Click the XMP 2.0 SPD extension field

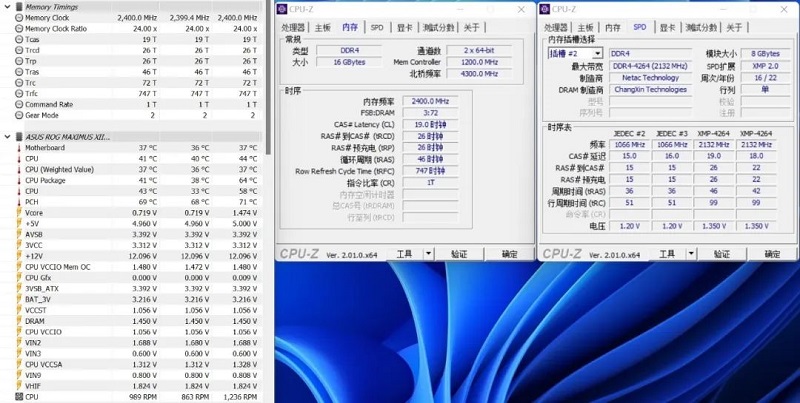[765, 66]
